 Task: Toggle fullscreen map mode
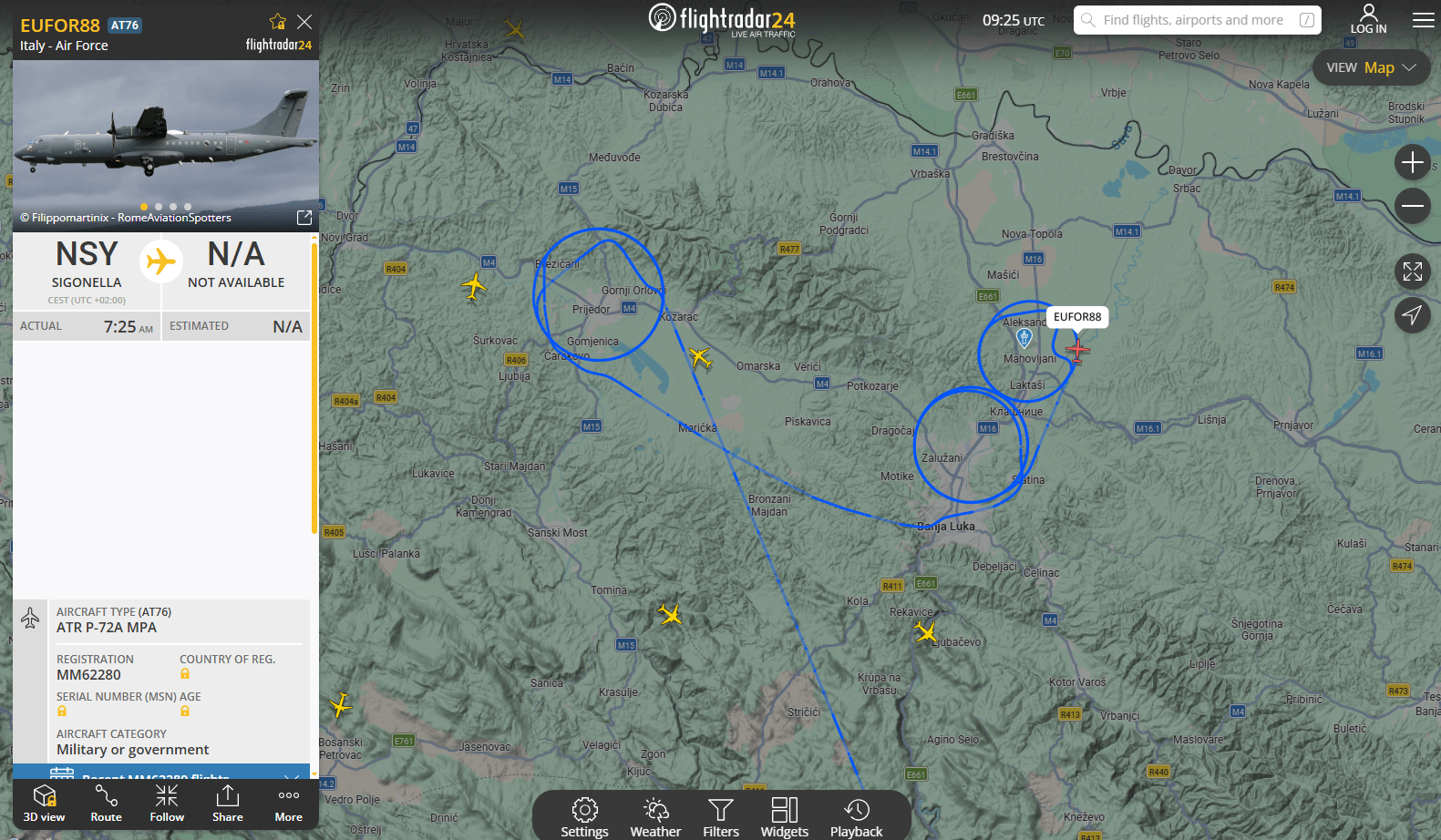tap(1412, 271)
